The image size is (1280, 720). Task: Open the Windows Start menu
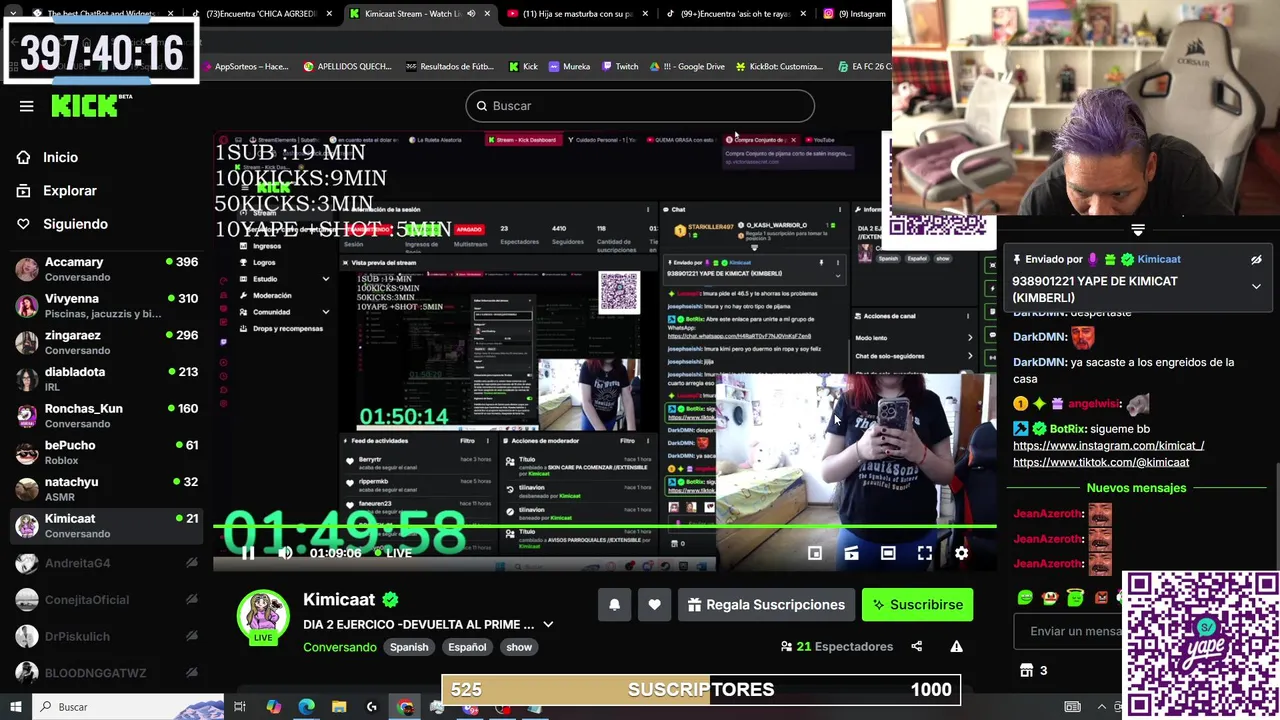click(x=16, y=707)
